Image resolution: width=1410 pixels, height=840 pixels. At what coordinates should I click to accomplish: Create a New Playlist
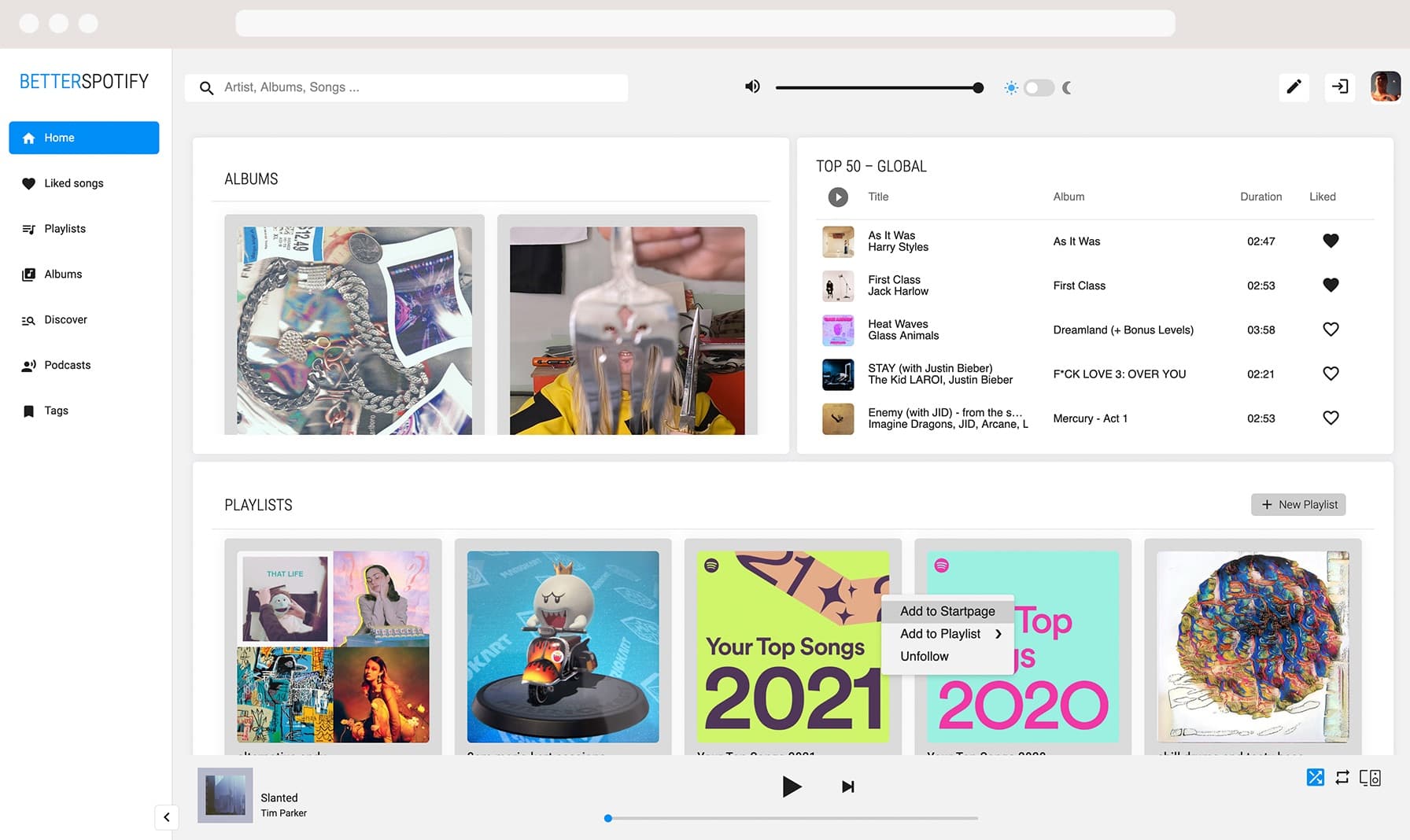click(x=1298, y=505)
